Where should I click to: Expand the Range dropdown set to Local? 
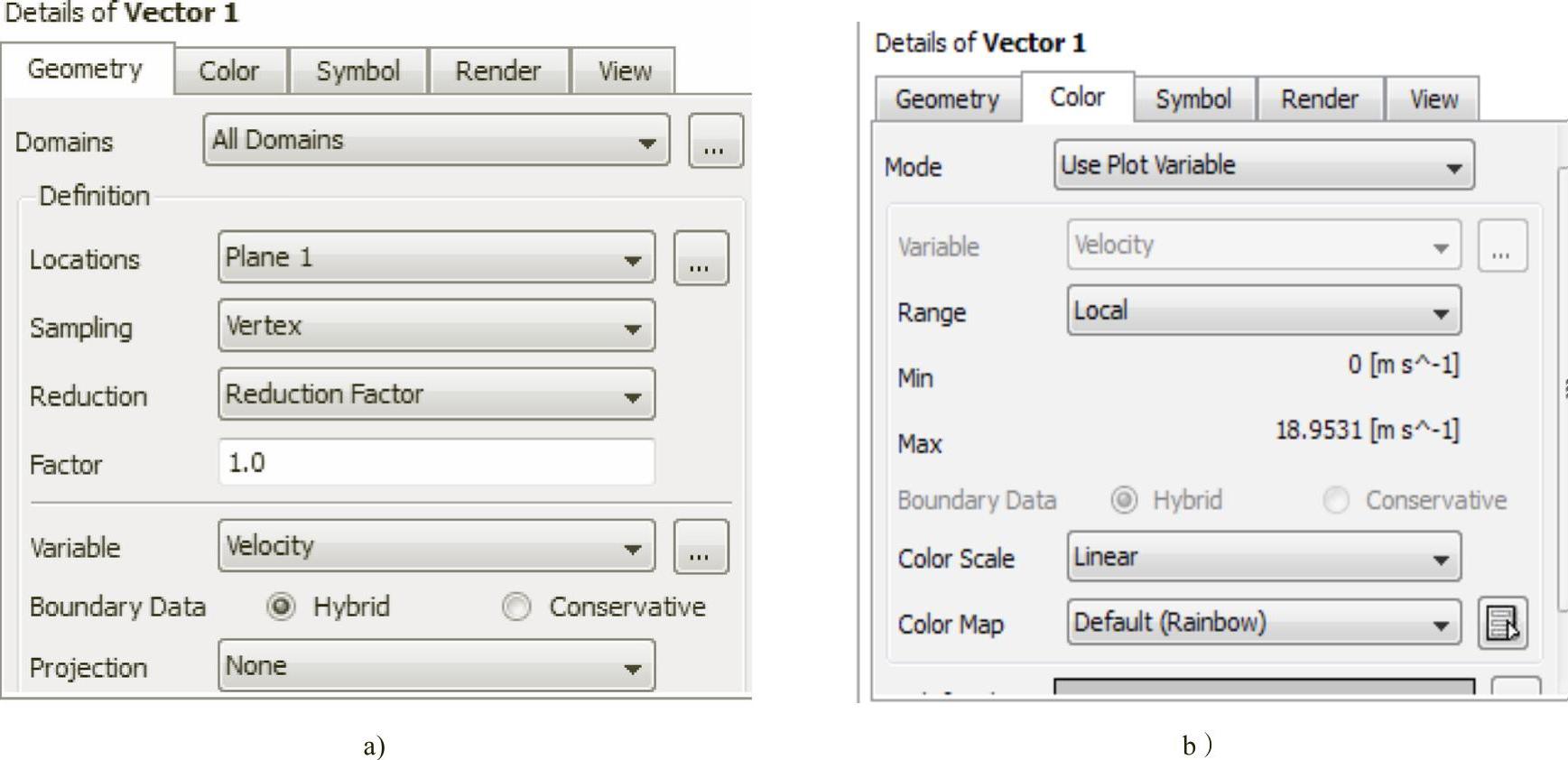click(x=1264, y=310)
